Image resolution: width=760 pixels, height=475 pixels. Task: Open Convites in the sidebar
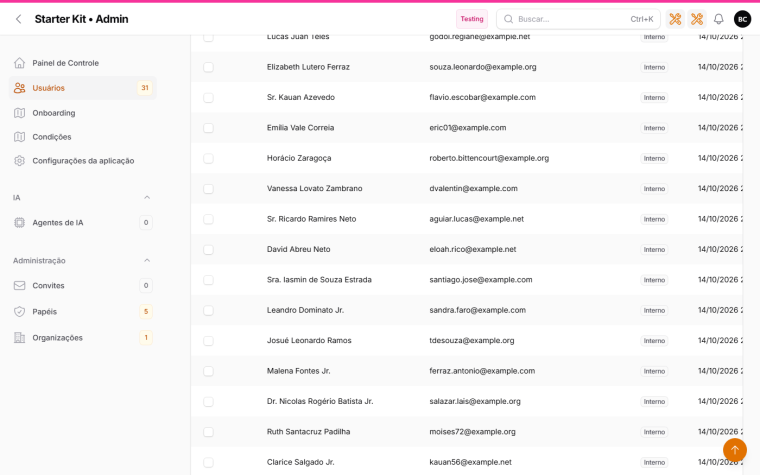point(82,285)
